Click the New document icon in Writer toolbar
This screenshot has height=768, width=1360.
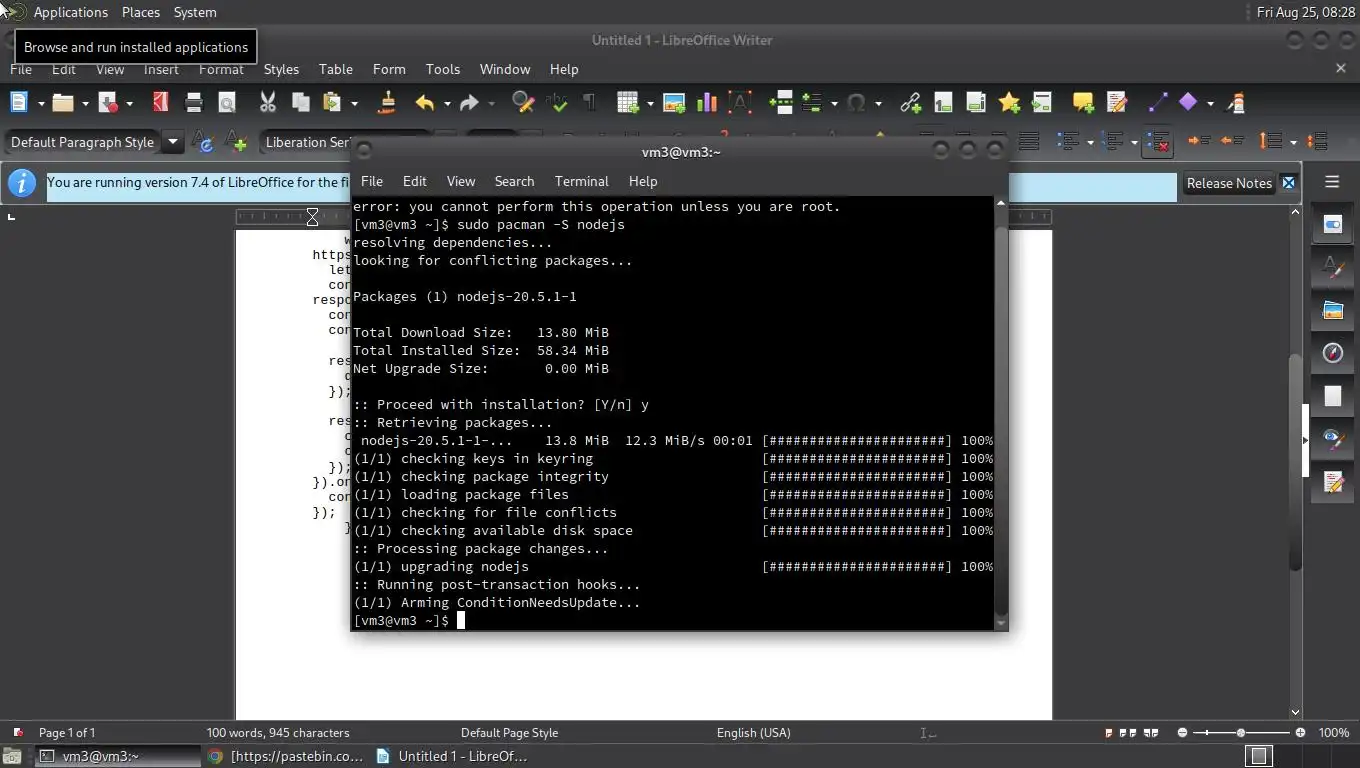[x=19, y=102]
